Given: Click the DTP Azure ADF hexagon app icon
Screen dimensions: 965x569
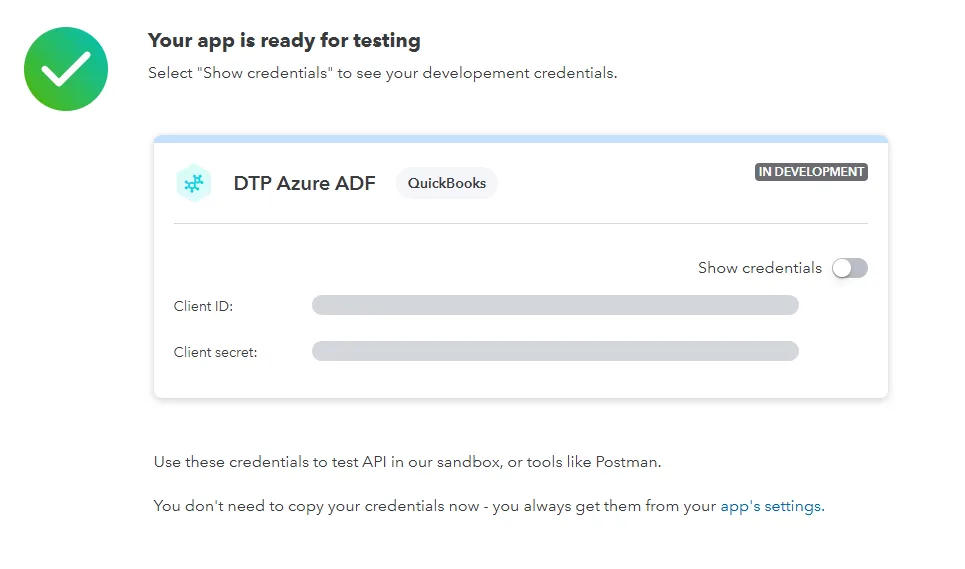Looking at the screenshot, I should coord(194,183).
